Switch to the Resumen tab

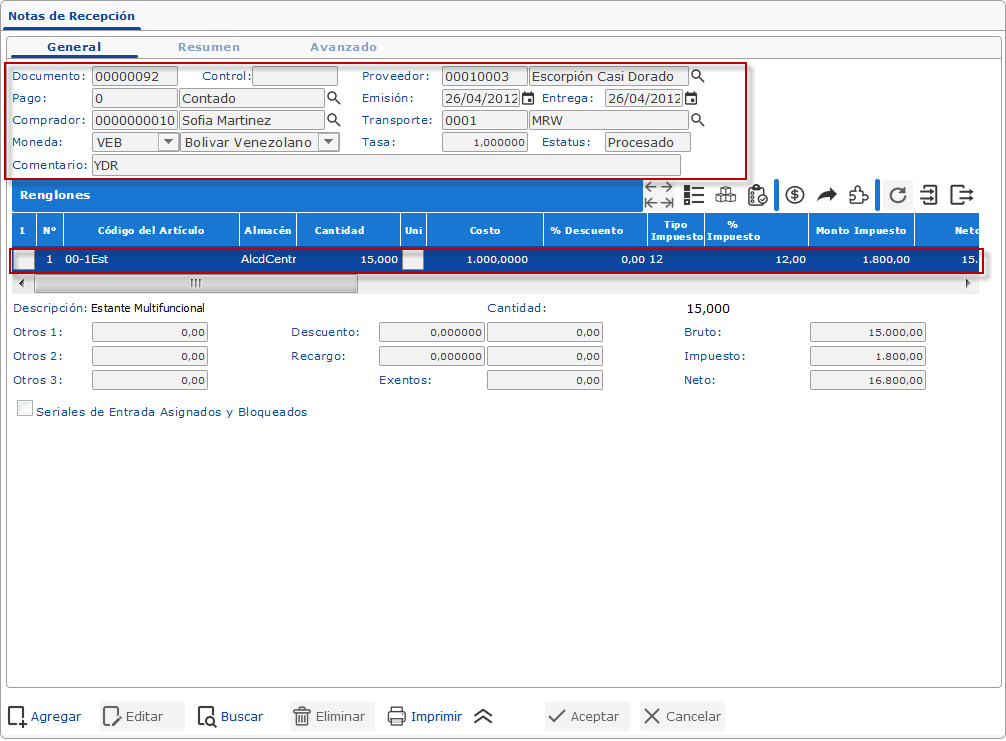[209, 47]
